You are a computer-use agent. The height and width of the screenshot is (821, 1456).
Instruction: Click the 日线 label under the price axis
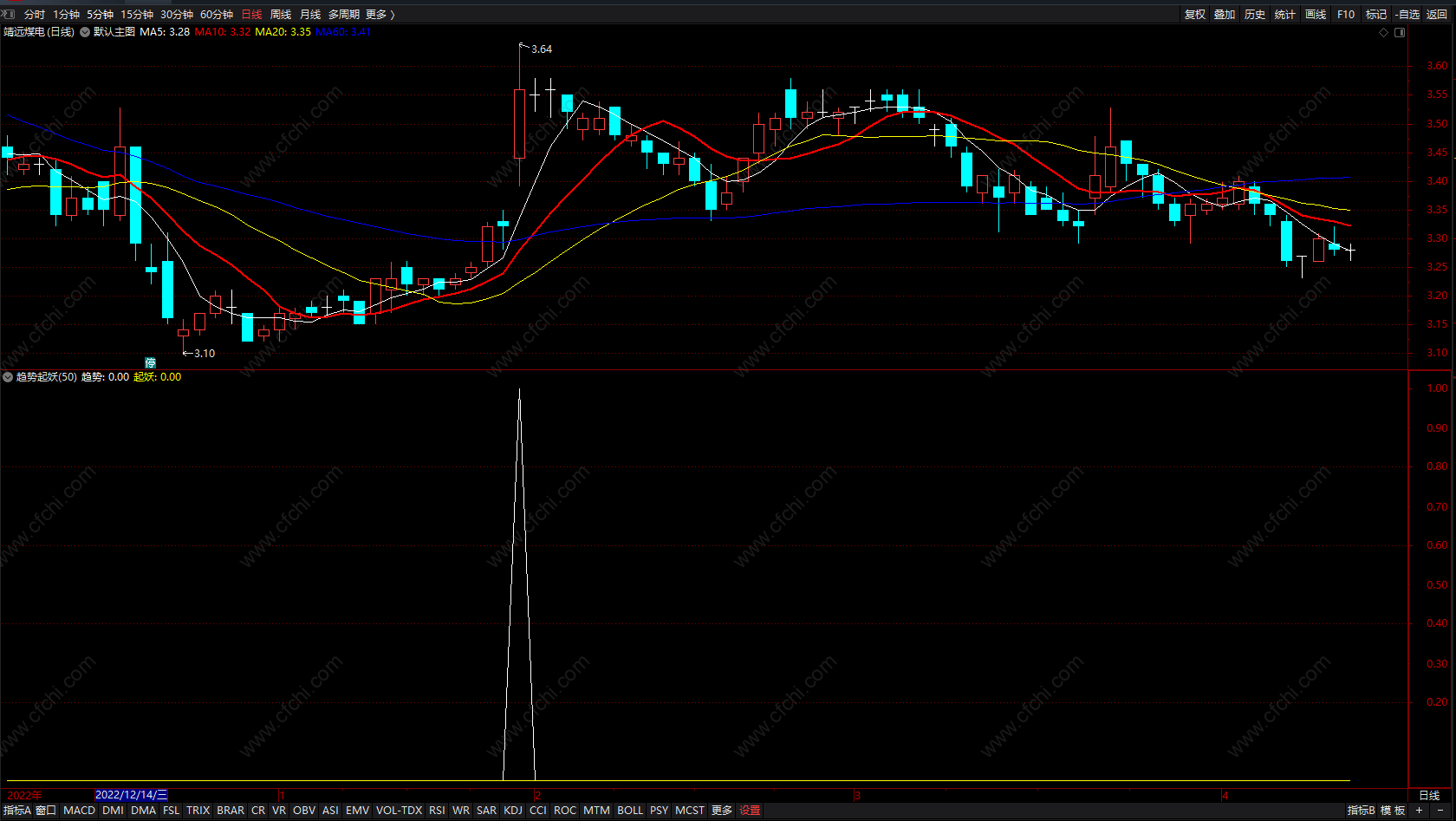(x=1429, y=795)
